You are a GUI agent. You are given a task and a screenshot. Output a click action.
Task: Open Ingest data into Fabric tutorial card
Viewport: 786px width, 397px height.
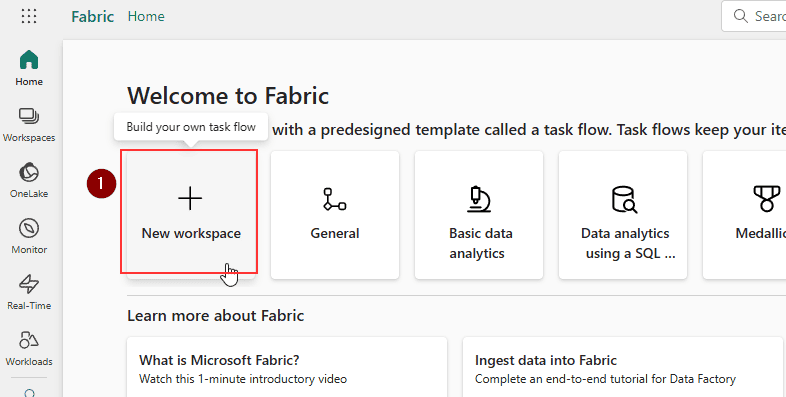point(623,367)
